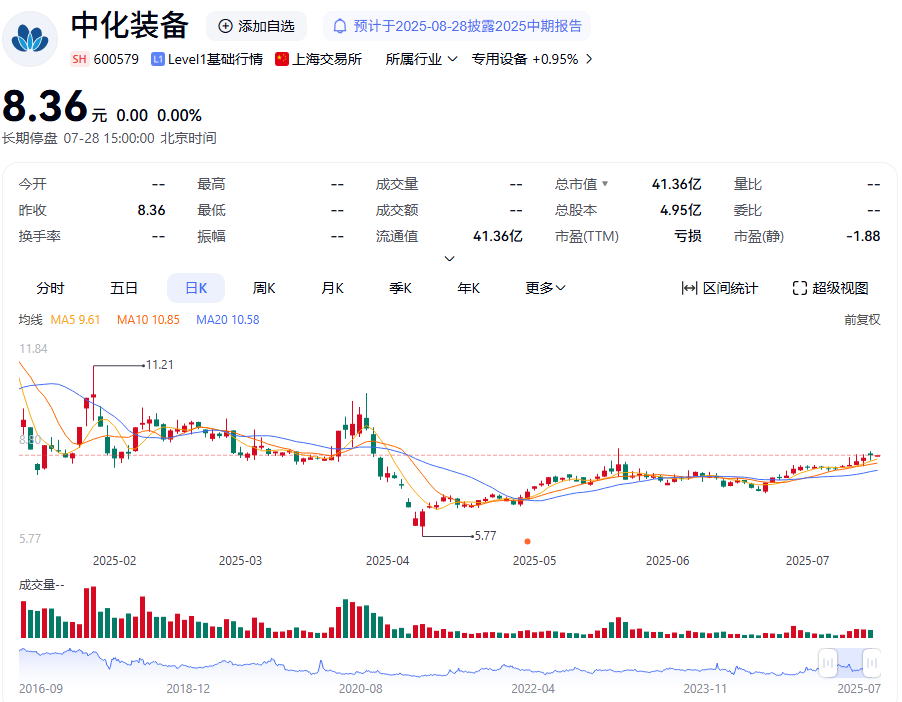
Task: Switch to 季K chart tab
Action: tap(400, 288)
